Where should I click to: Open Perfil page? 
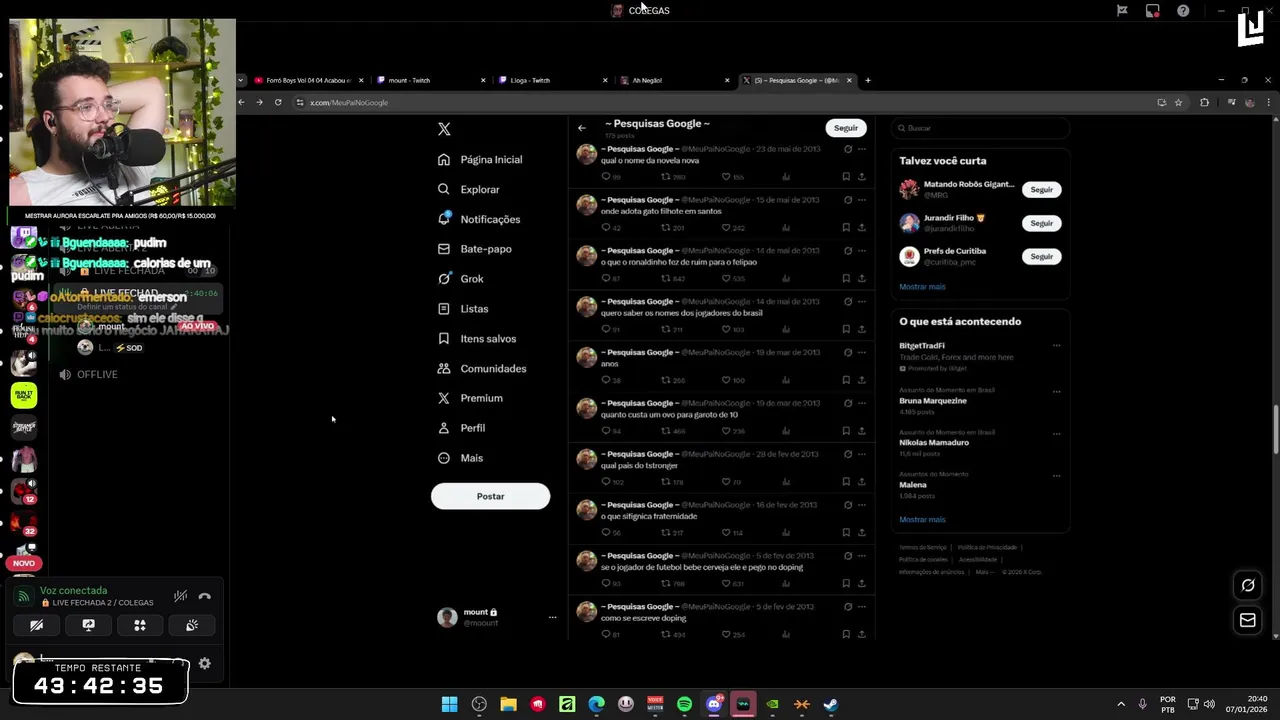click(x=461, y=428)
